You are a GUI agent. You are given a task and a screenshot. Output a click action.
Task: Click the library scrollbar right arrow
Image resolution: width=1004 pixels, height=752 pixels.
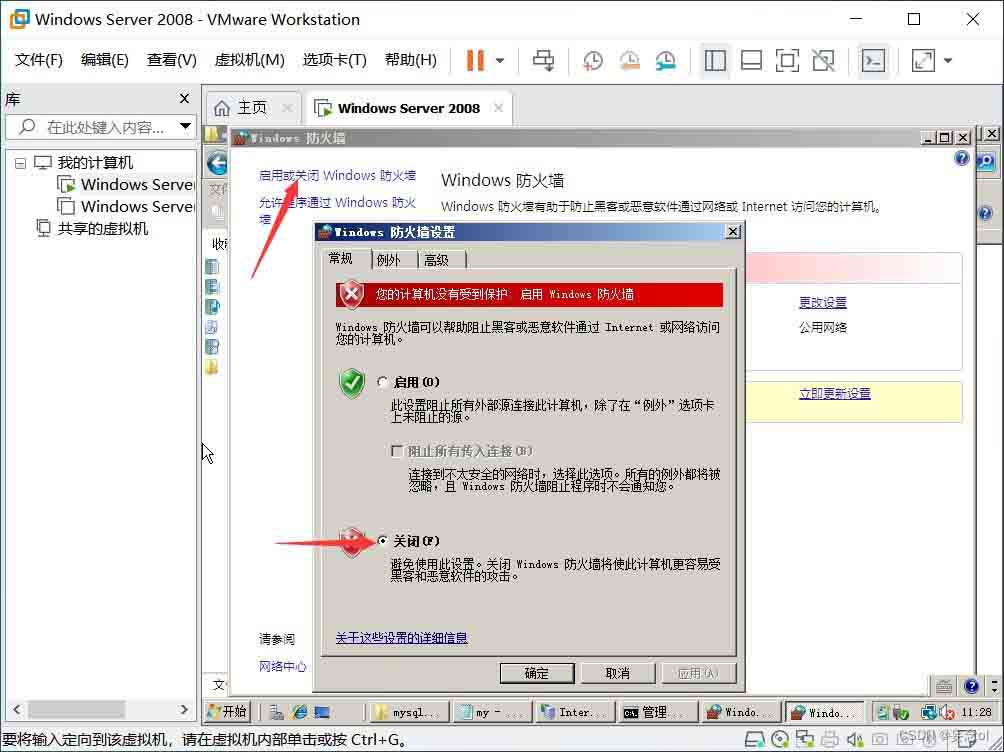coord(184,710)
